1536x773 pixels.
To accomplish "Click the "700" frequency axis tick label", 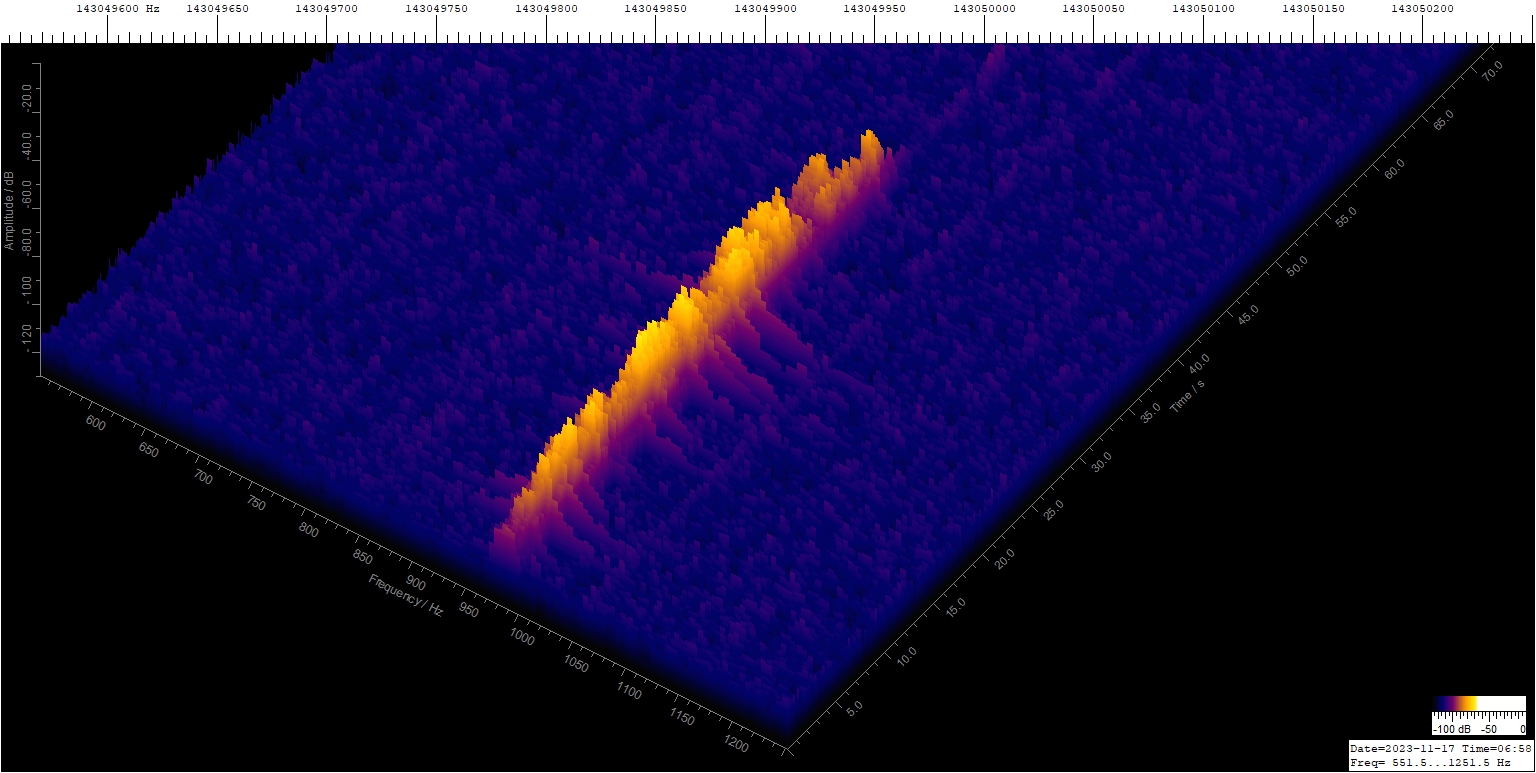I will tap(202, 477).
